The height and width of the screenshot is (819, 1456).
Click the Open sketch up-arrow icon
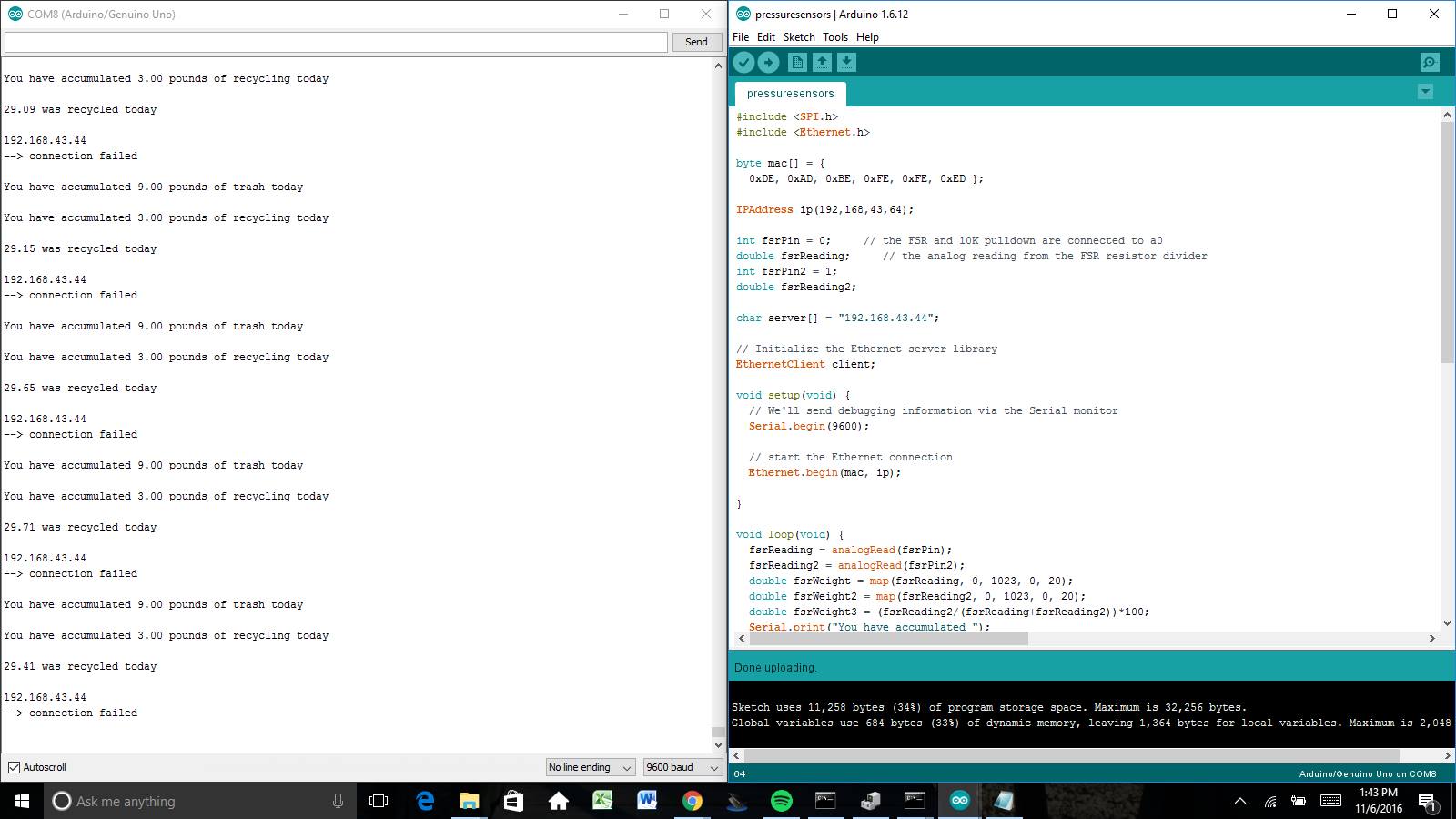pyautogui.click(x=822, y=62)
